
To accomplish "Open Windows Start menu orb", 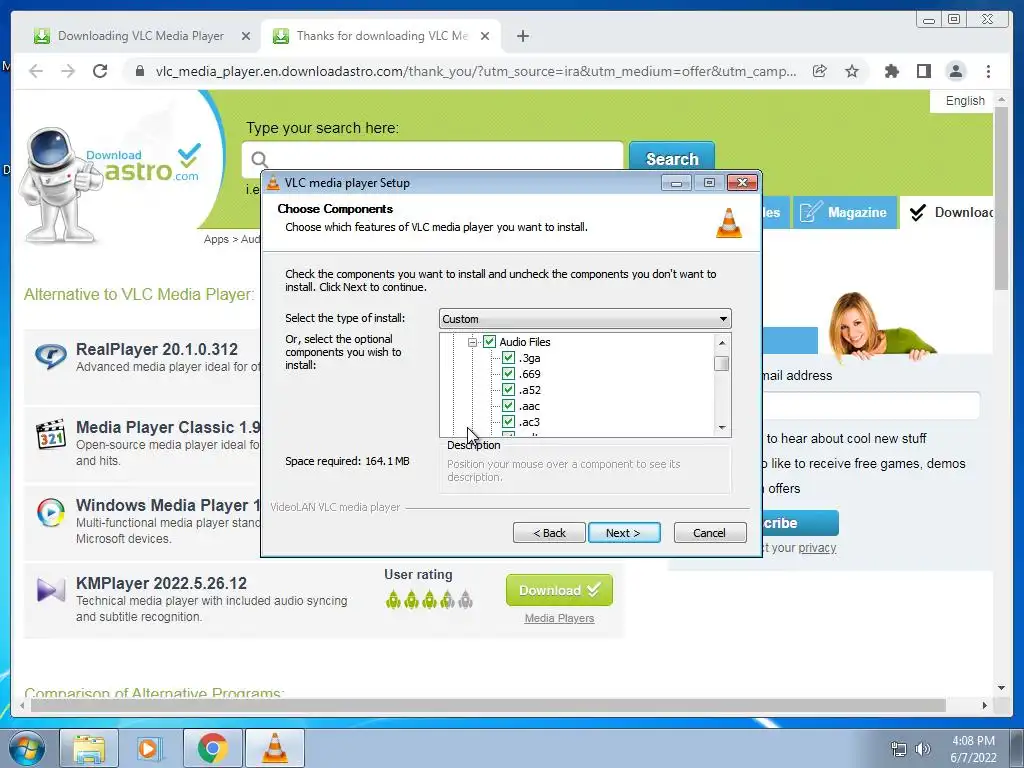I will pos(26,748).
